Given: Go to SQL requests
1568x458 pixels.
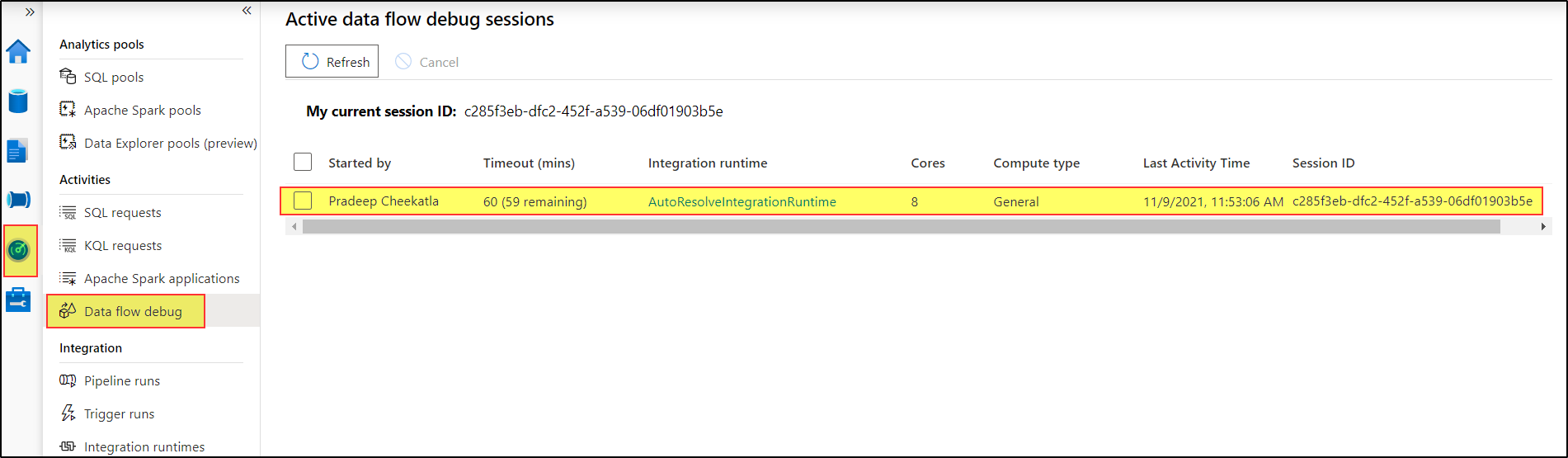Looking at the screenshot, I should pos(123,212).
